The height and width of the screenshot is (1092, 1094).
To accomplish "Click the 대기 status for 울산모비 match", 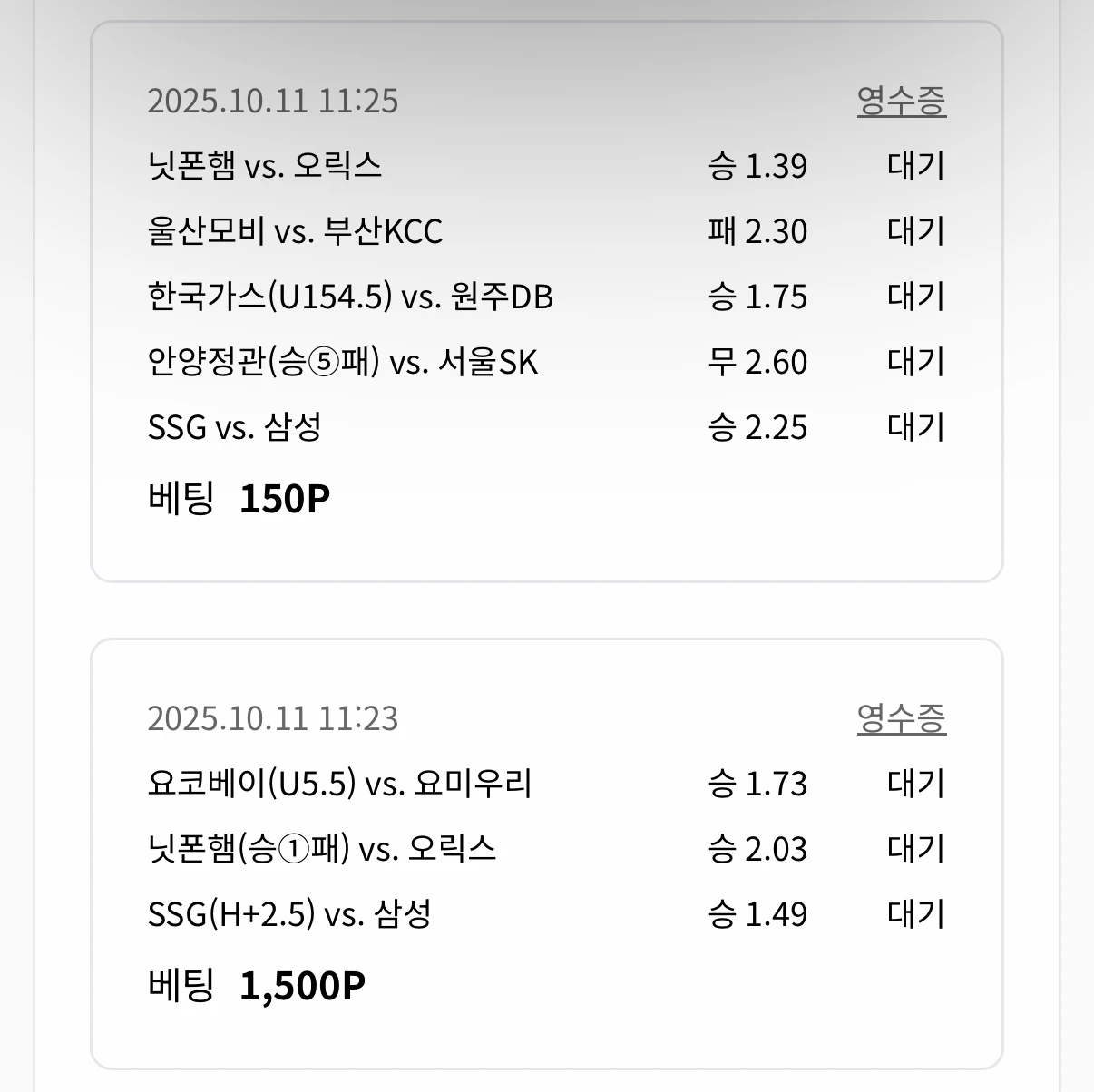I will pos(916,231).
